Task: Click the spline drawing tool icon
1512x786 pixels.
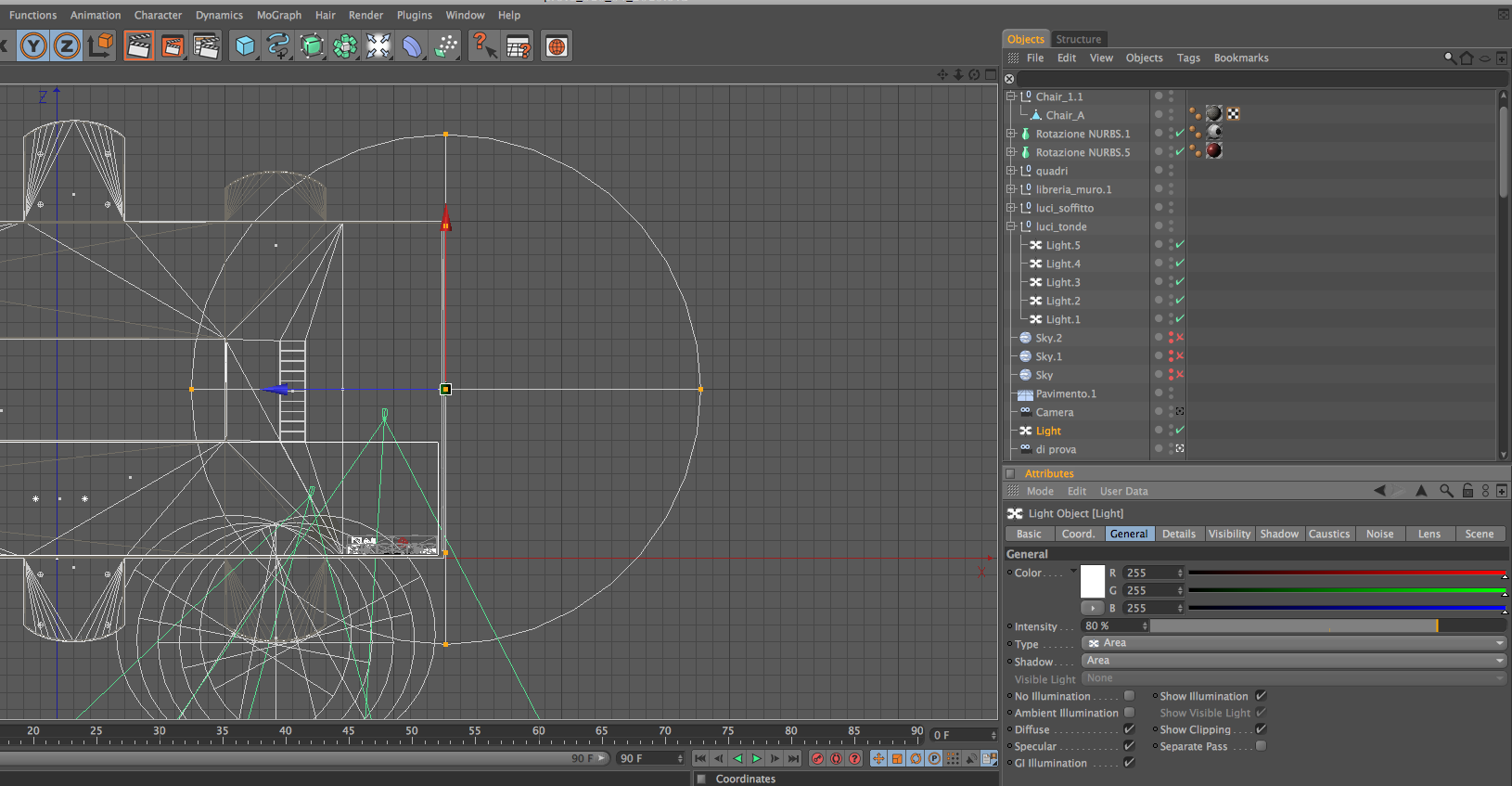Action: coord(278,45)
